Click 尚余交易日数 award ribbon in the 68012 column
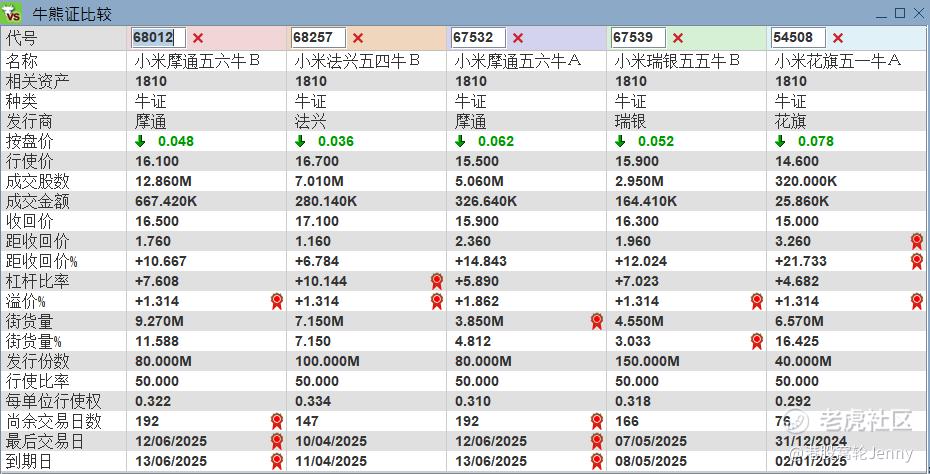 (277, 422)
